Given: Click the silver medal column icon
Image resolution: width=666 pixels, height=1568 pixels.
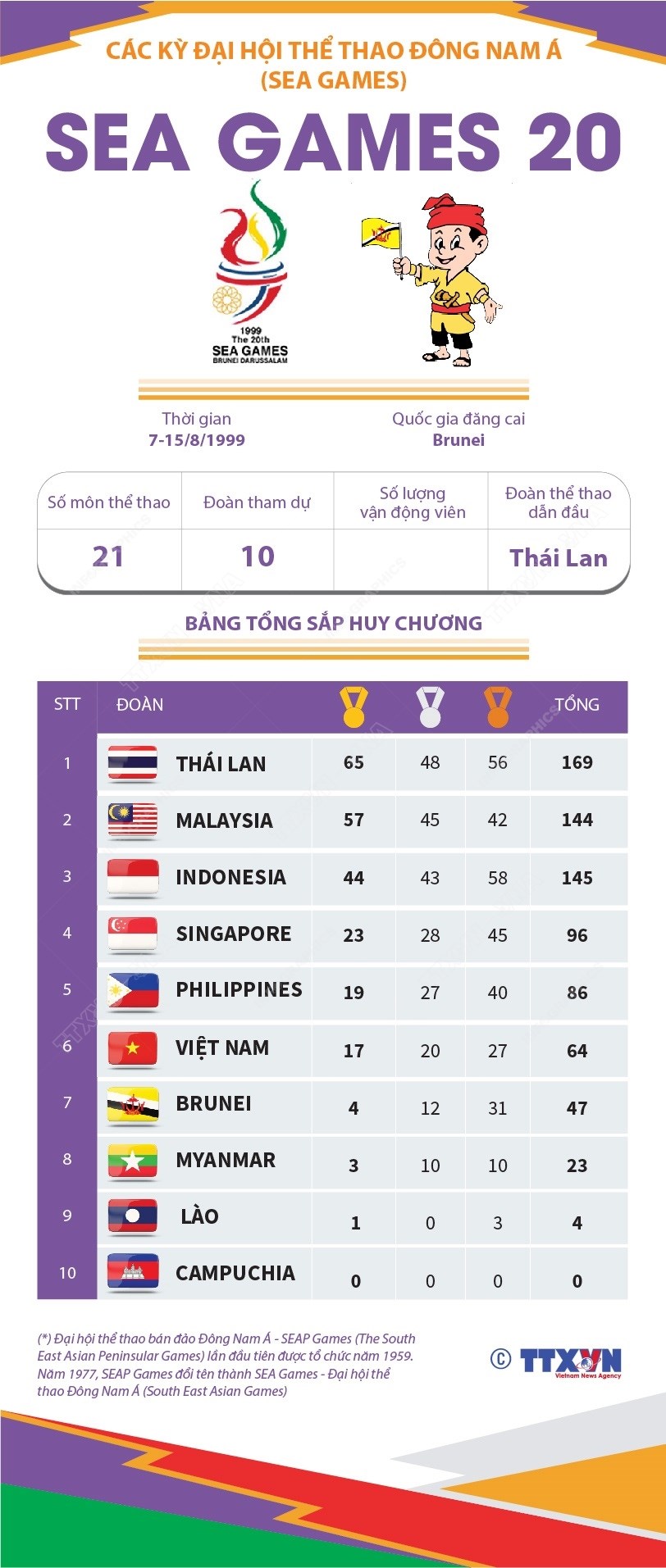Looking at the screenshot, I should click(430, 707).
